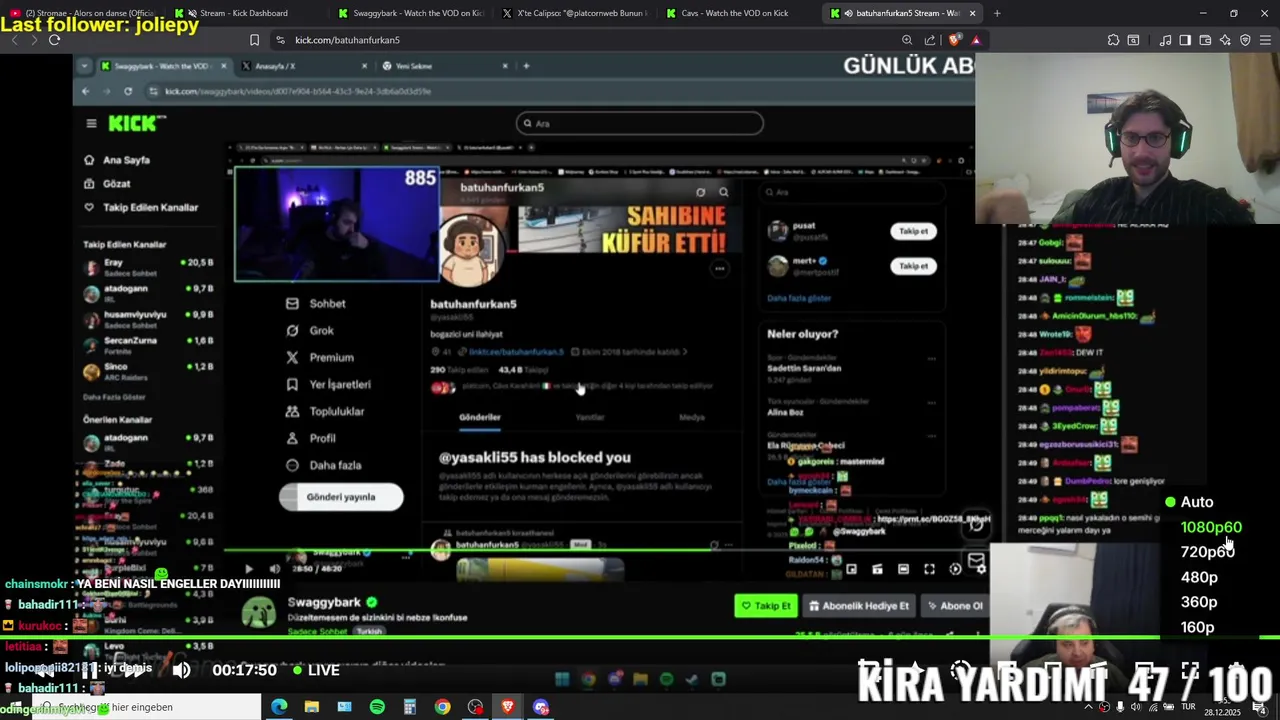The image size is (1280, 720).
Task: Click Takip et next to pusat
Action: [913, 231]
